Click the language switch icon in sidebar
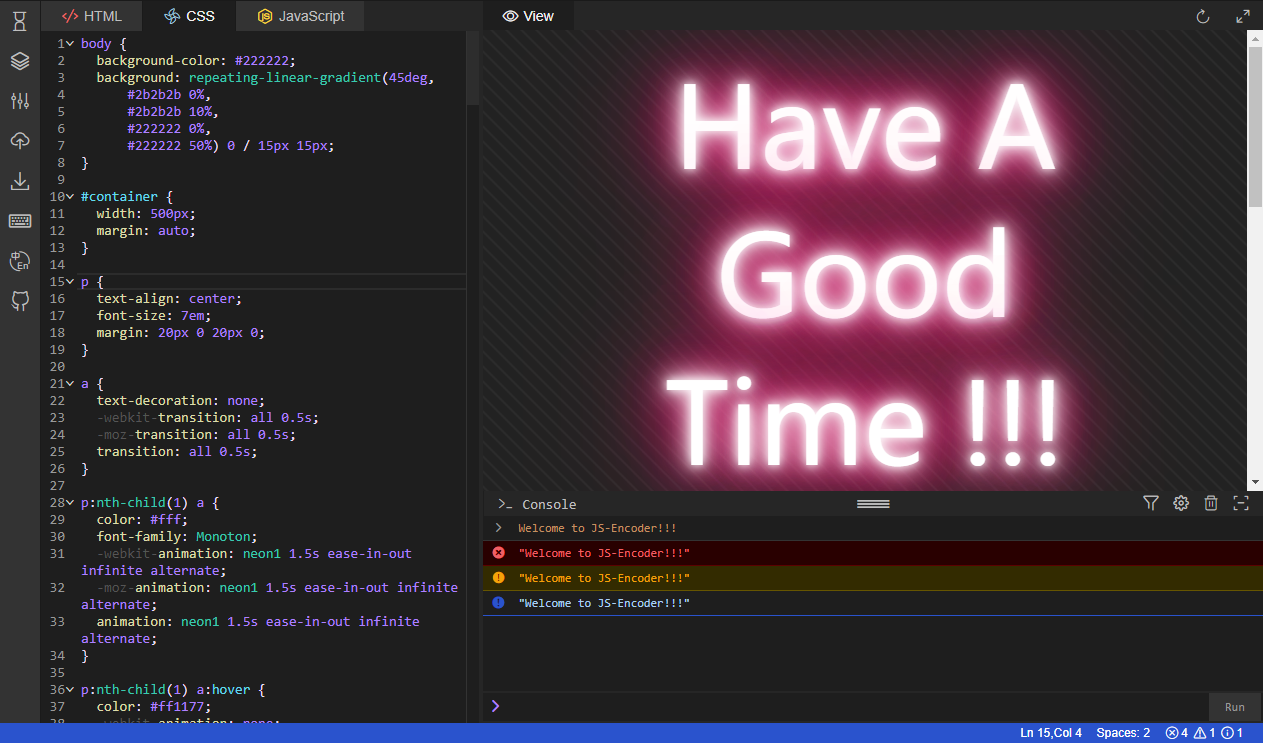This screenshot has width=1263, height=743. [20, 261]
